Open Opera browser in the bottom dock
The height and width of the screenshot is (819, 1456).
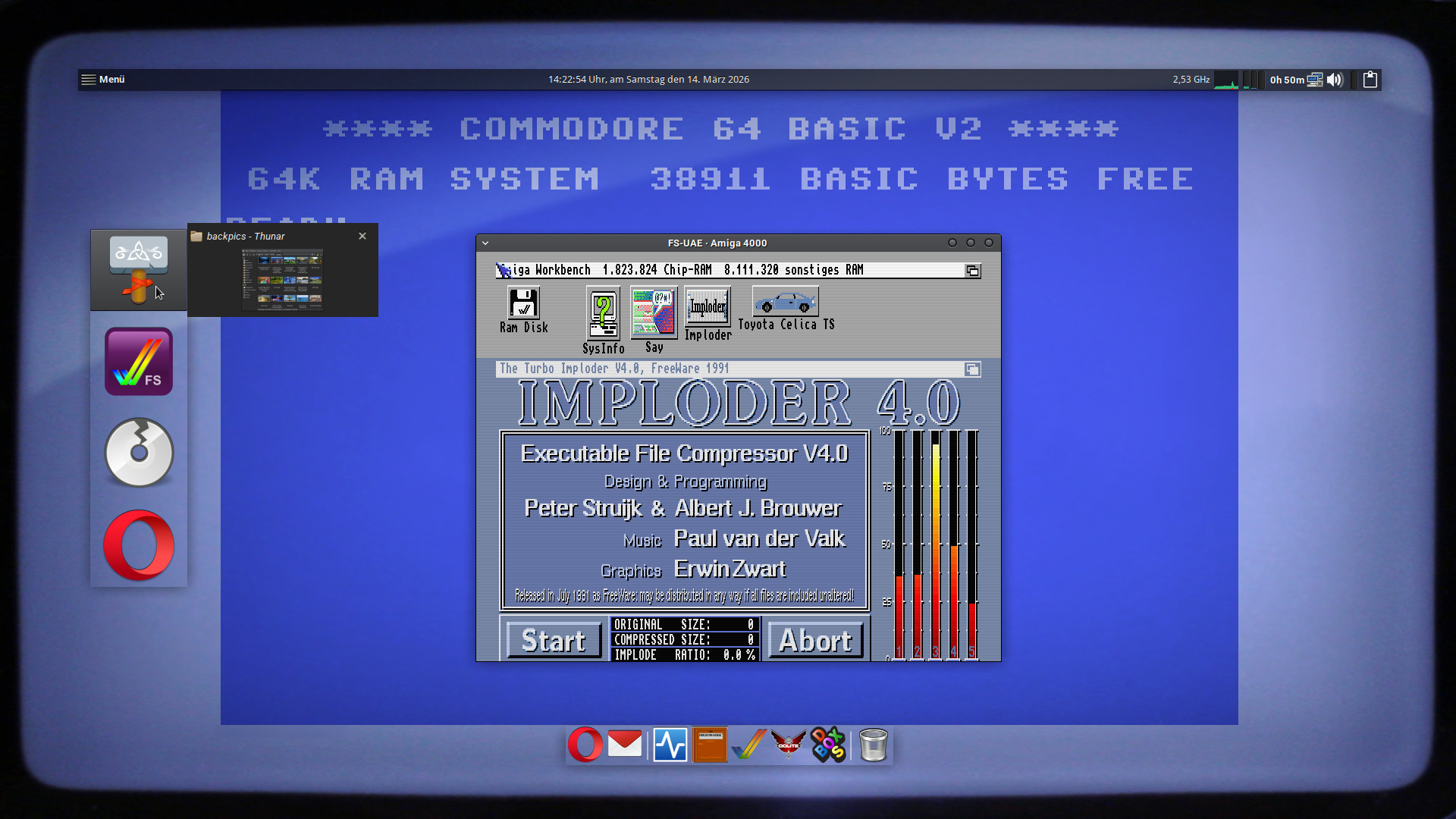click(585, 745)
